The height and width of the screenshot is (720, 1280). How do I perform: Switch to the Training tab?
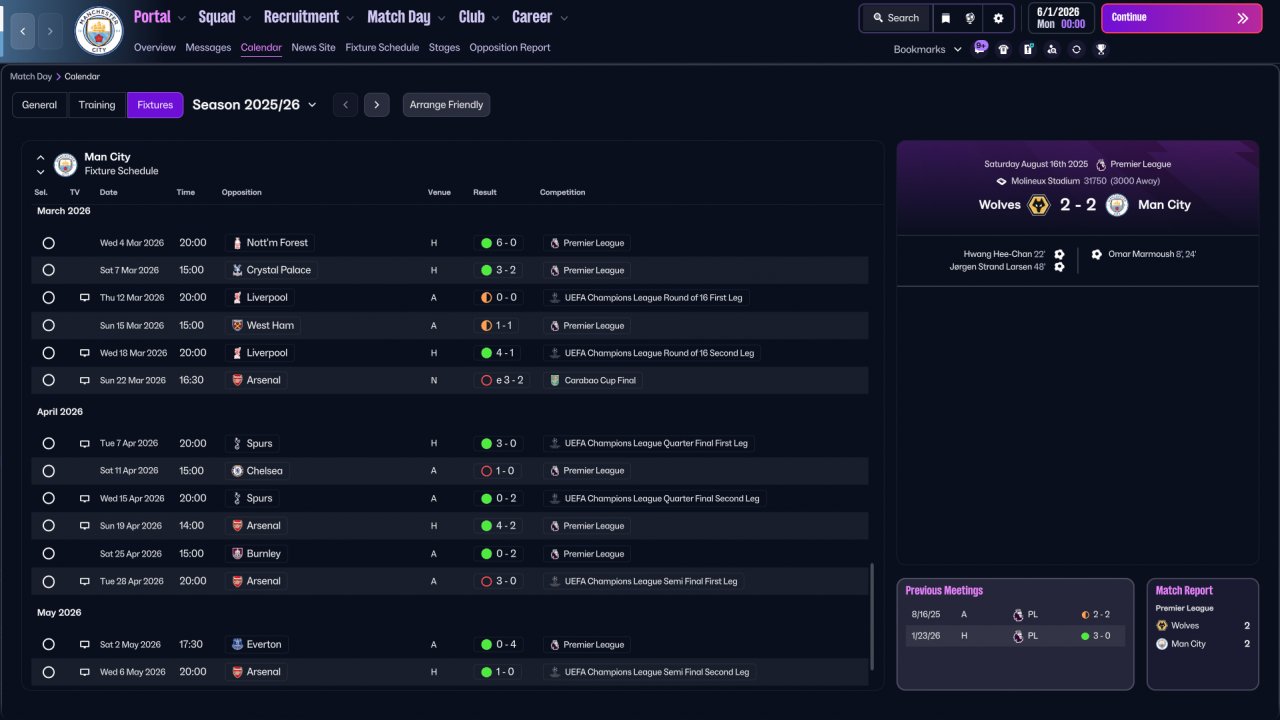coord(97,105)
